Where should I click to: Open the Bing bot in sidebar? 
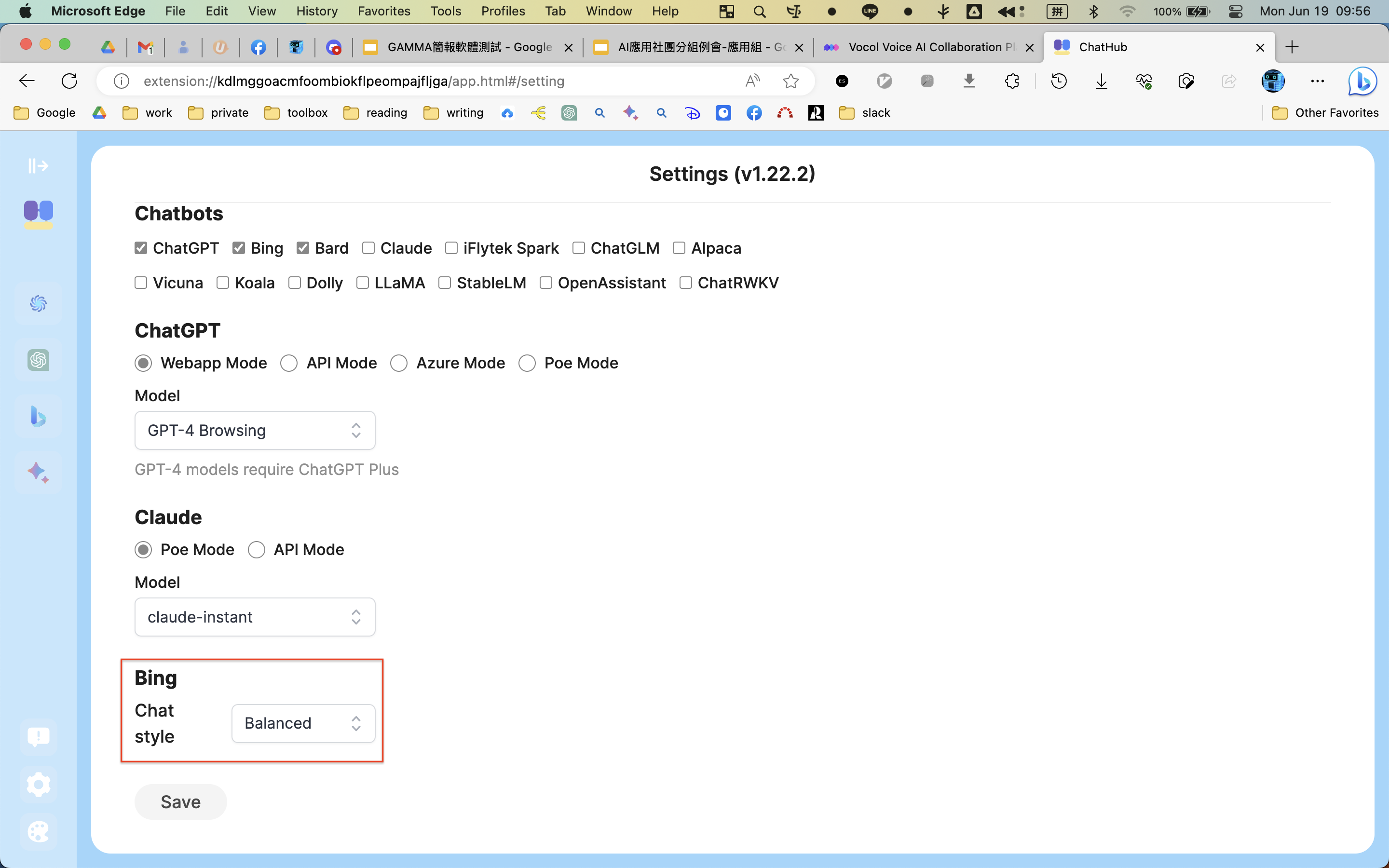tap(38, 416)
